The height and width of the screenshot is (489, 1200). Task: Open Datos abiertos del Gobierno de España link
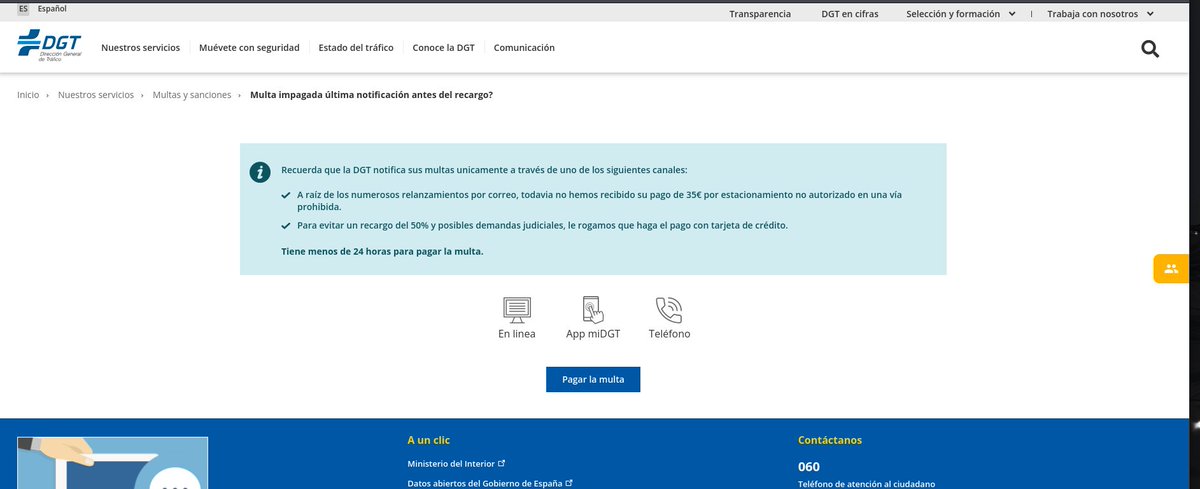tap(485, 483)
